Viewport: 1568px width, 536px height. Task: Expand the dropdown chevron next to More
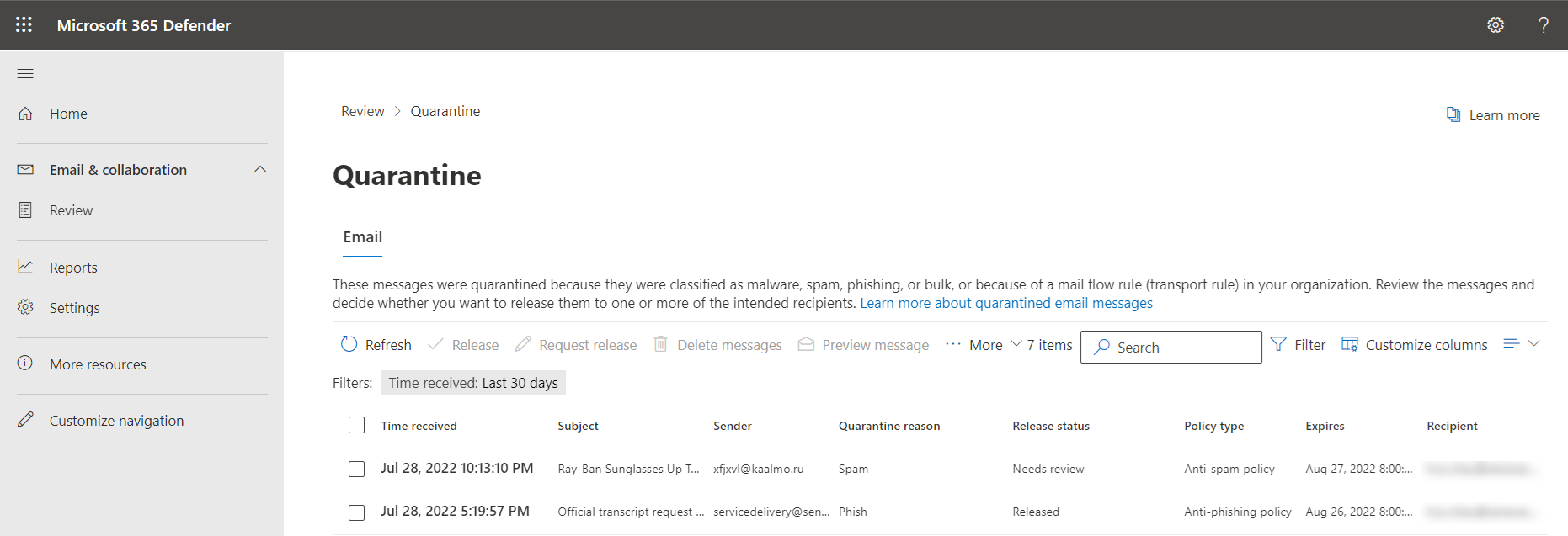click(1016, 343)
